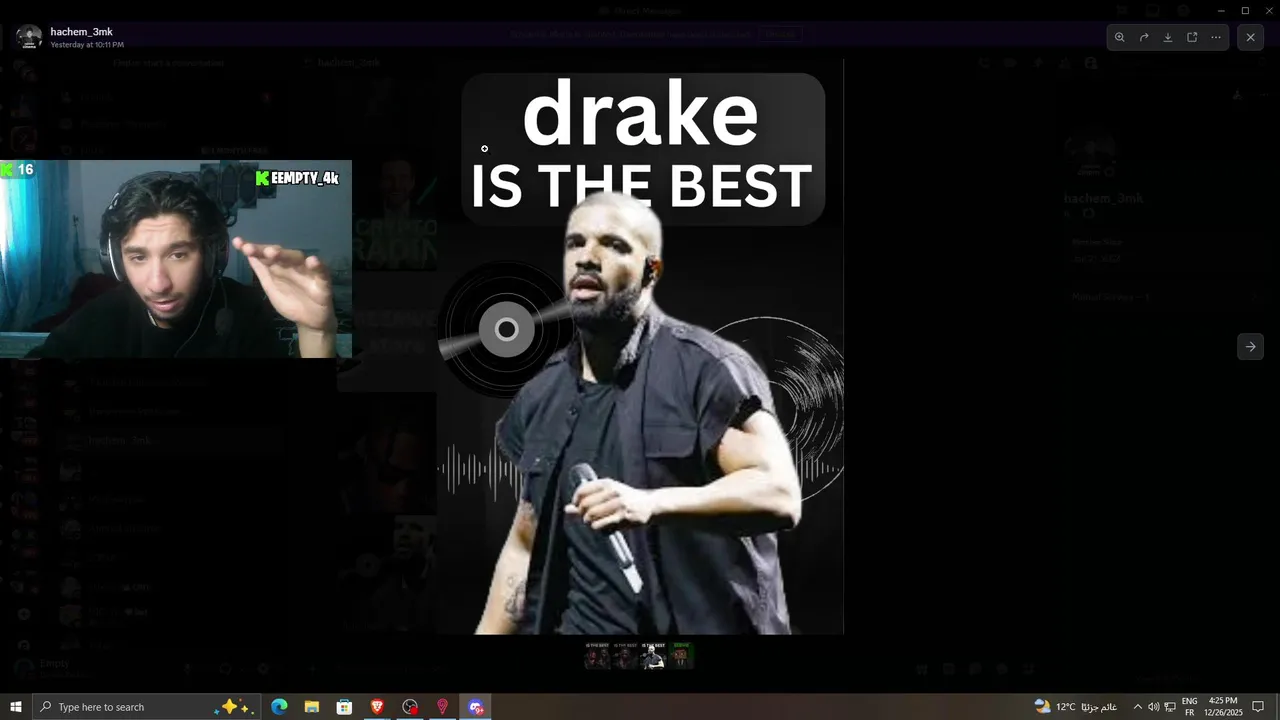This screenshot has width=1280, height=720.
Task: Open the OBS Studio taskbar icon
Action: point(410,707)
